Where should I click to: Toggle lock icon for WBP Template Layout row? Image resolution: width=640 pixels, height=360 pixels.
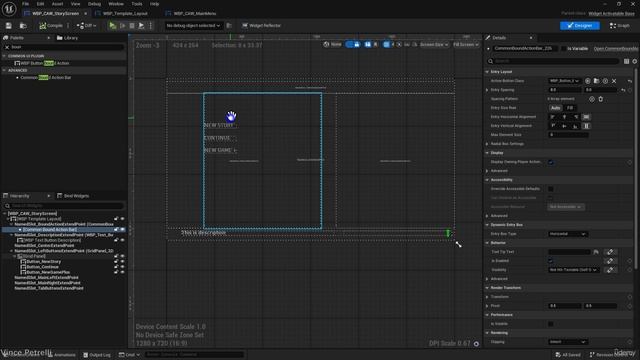[116, 219]
